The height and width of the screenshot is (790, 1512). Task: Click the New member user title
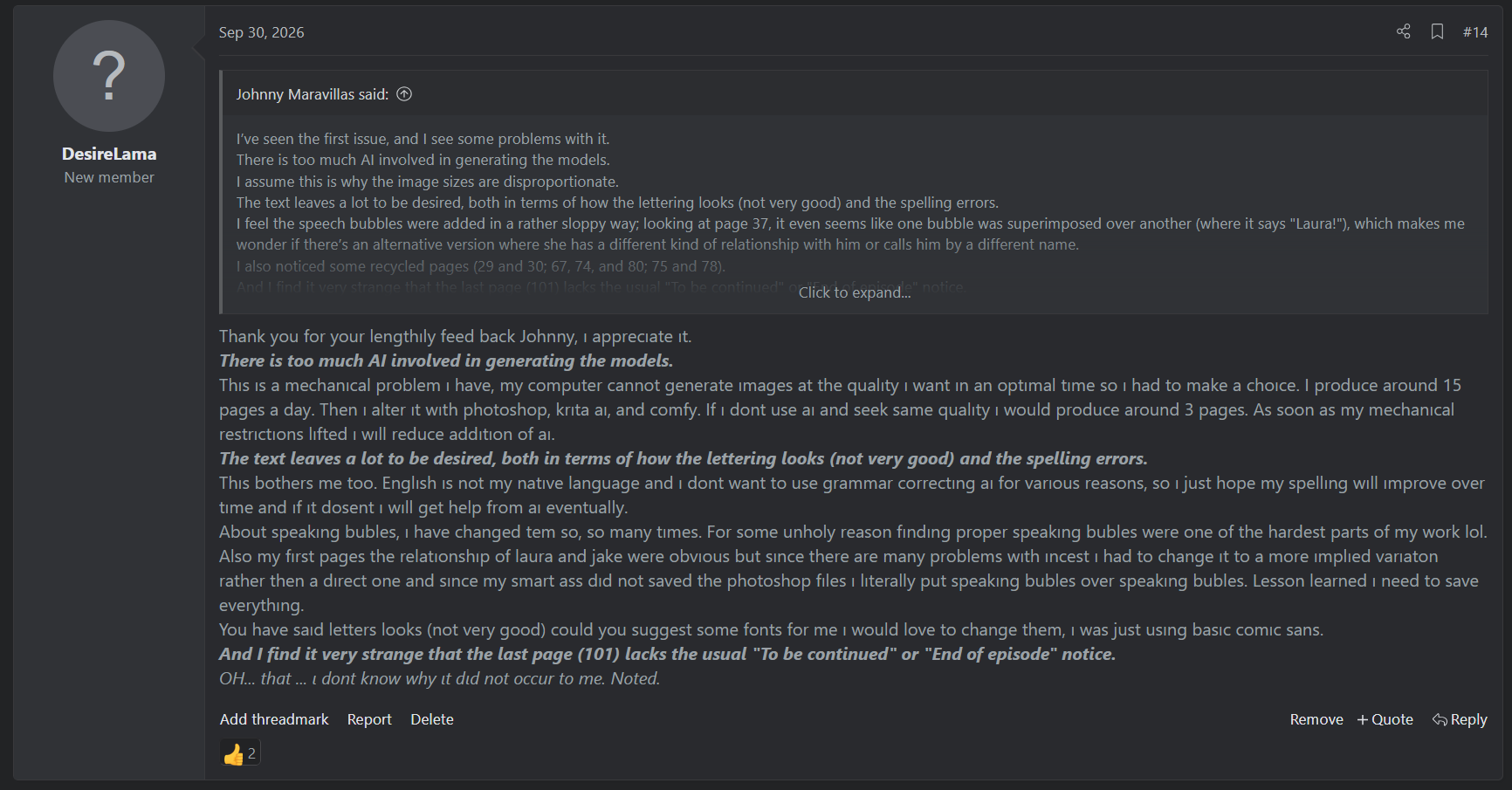[109, 177]
